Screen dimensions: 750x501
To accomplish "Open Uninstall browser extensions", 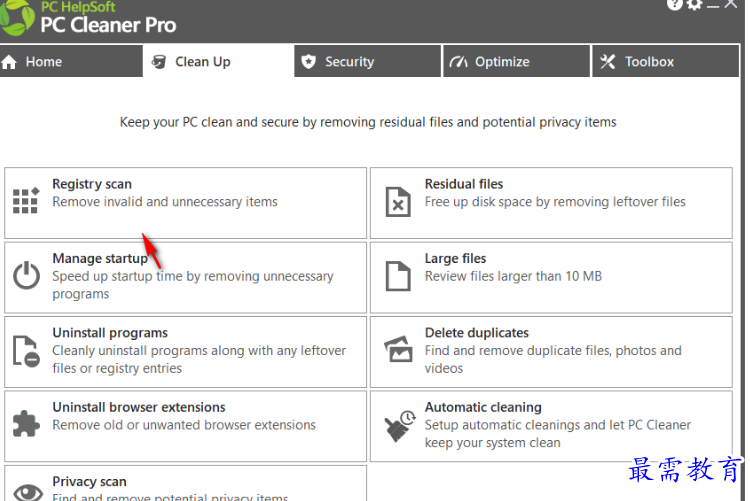I will [x=186, y=426].
